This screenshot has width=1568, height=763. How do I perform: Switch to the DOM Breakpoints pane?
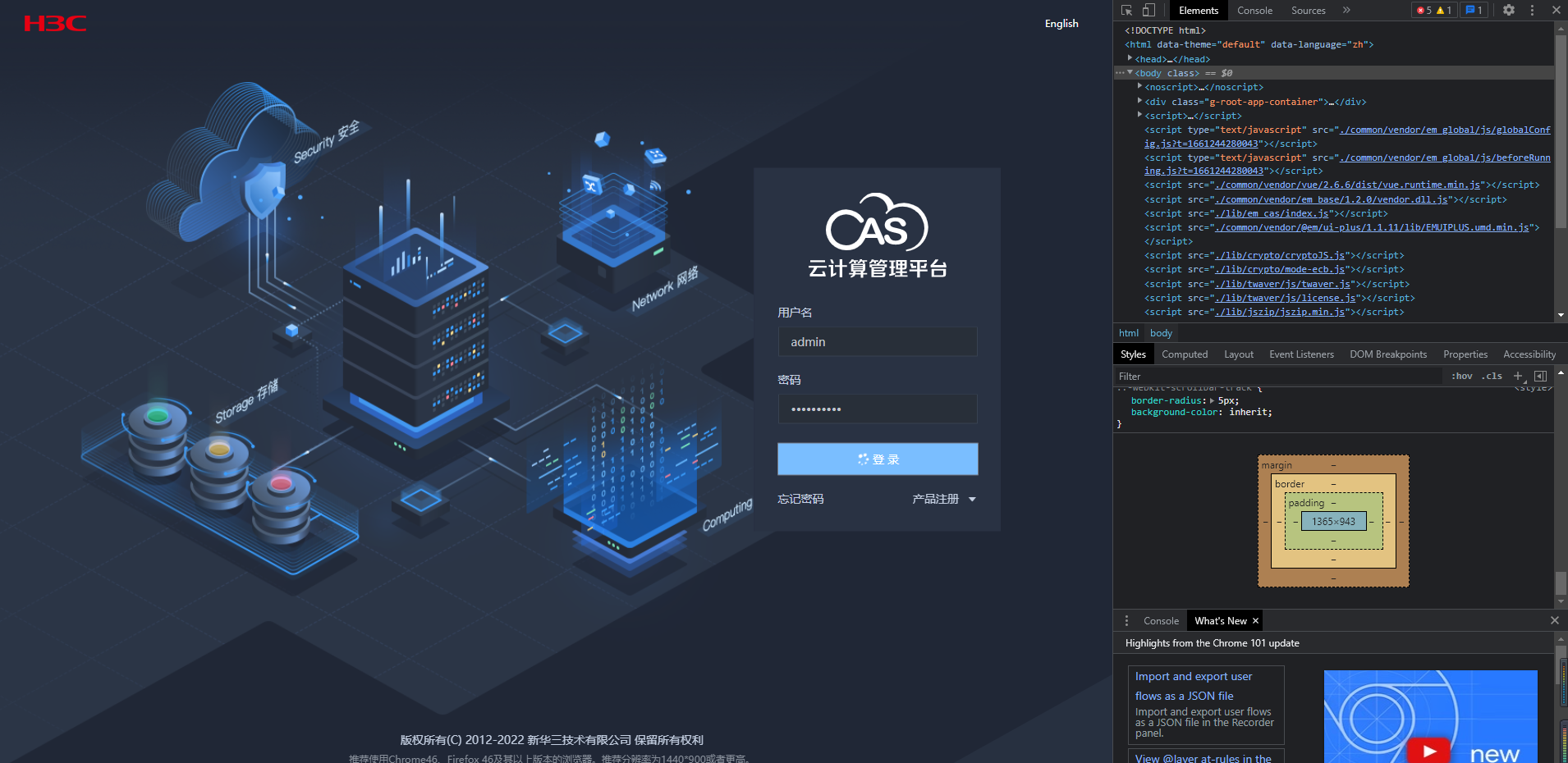pyautogui.click(x=1388, y=354)
